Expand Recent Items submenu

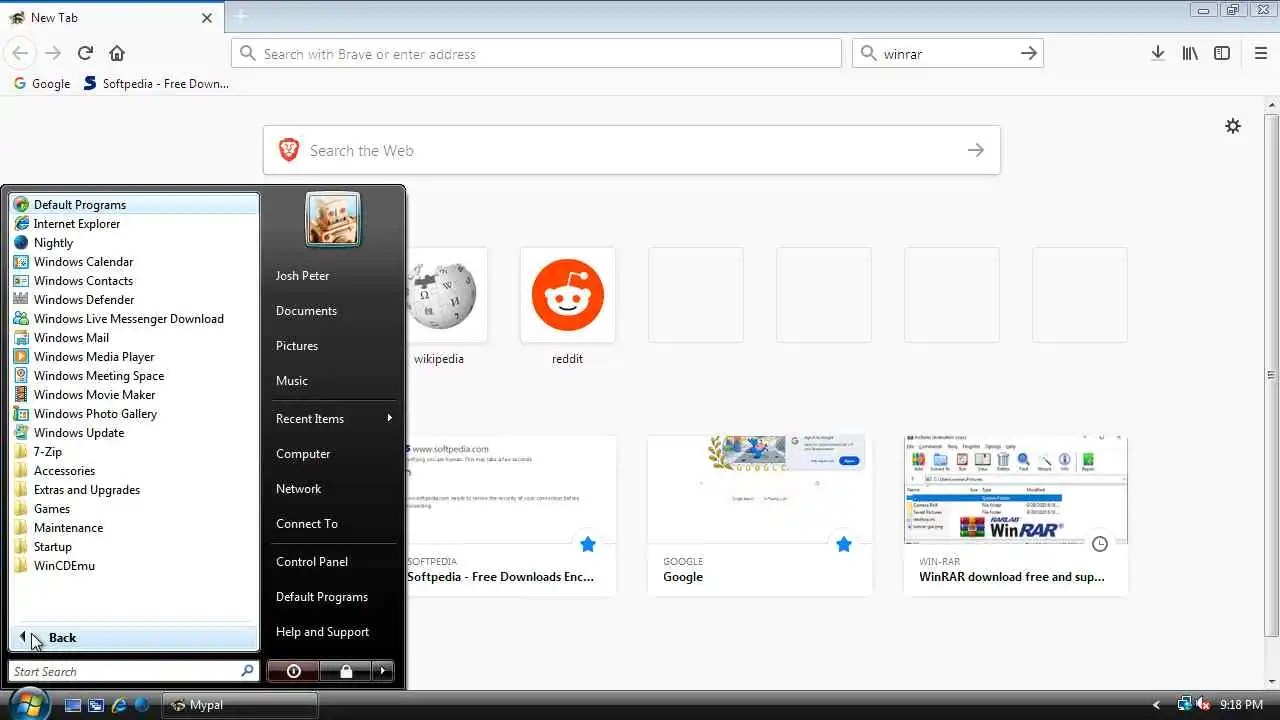(333, 418)
